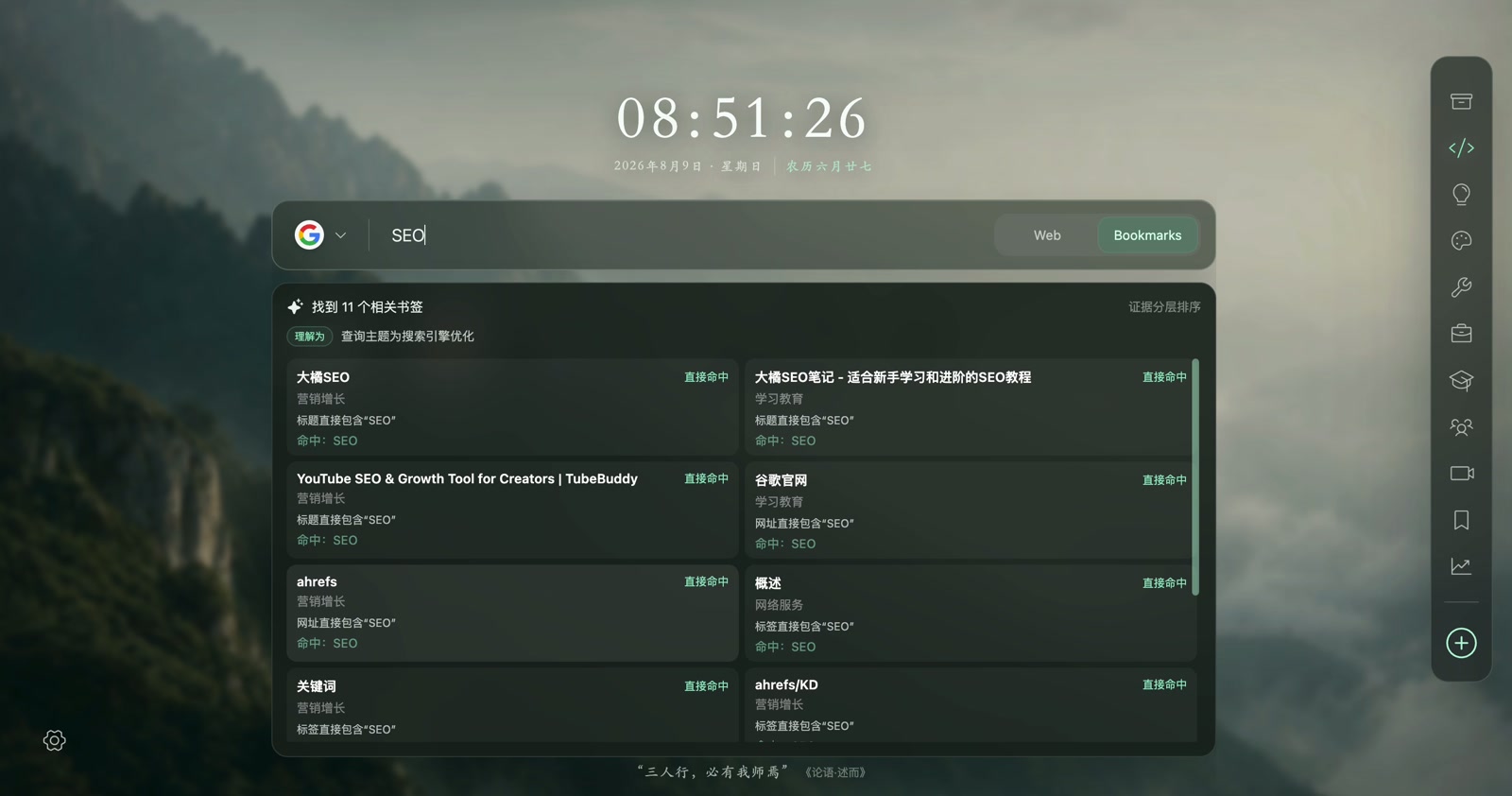1512x796 pixels.
Task: Click the results list scrollbar
Action: pyautogui.click(x=1195, y=476)
